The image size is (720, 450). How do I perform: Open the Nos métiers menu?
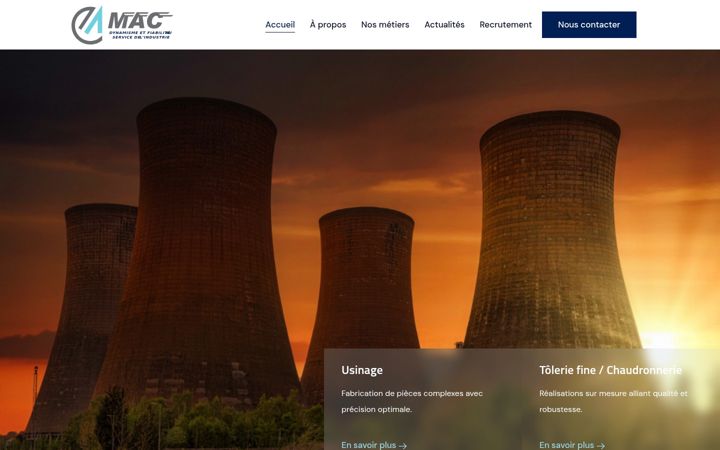385,25
